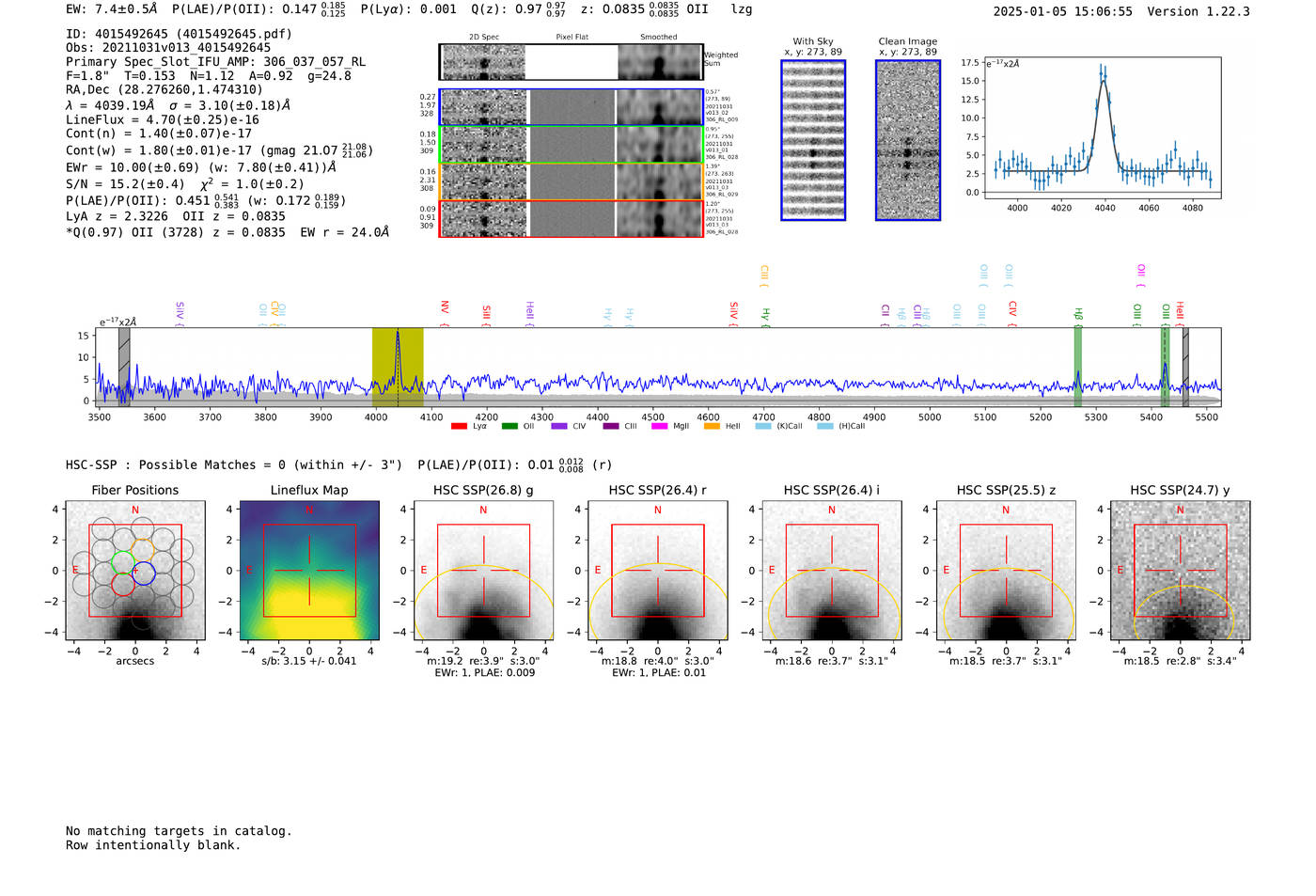
Task: Click the purple SiIV label near 3650
Action: point(180,314)
